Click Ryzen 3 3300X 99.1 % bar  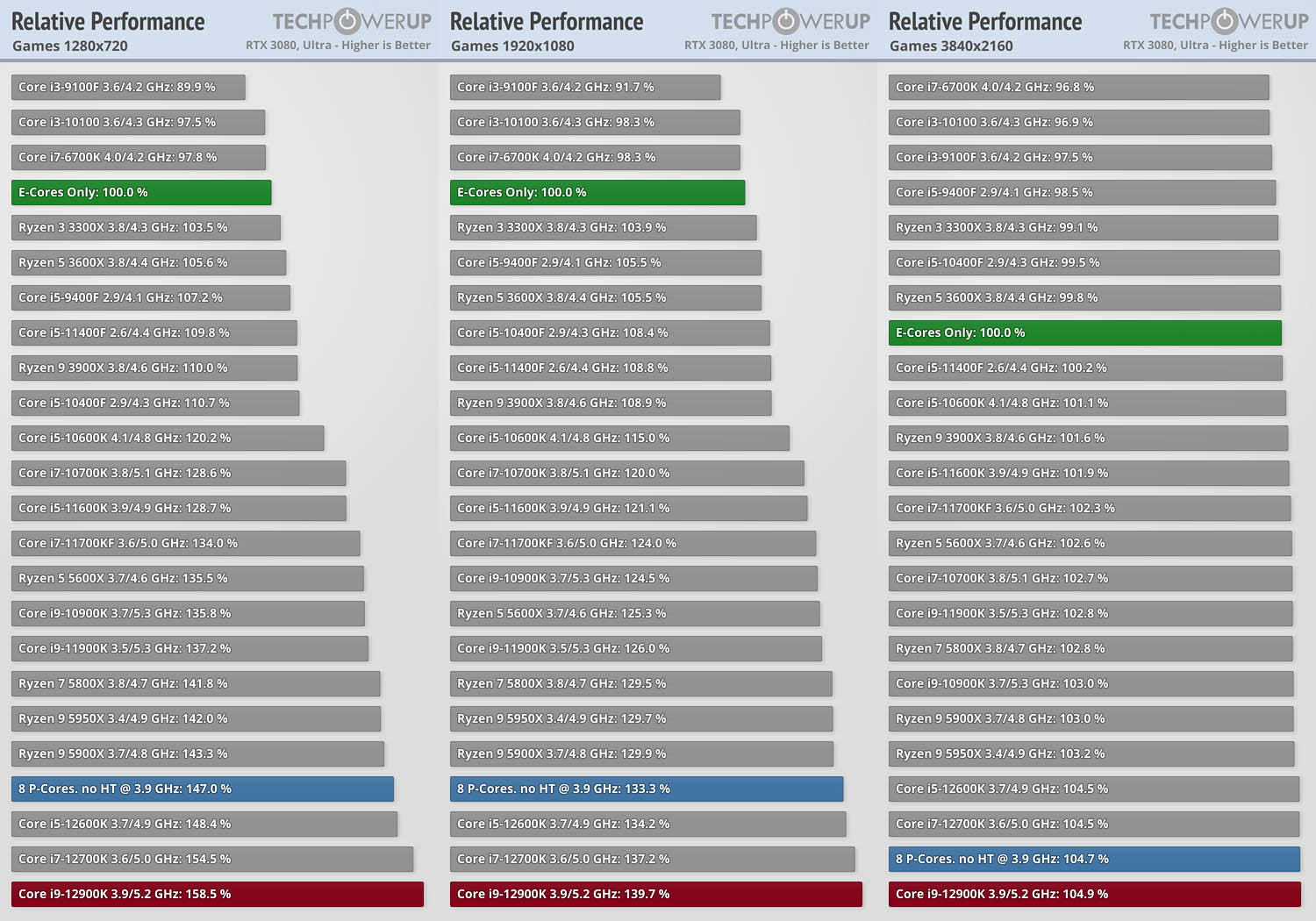tap(1084, 227)
